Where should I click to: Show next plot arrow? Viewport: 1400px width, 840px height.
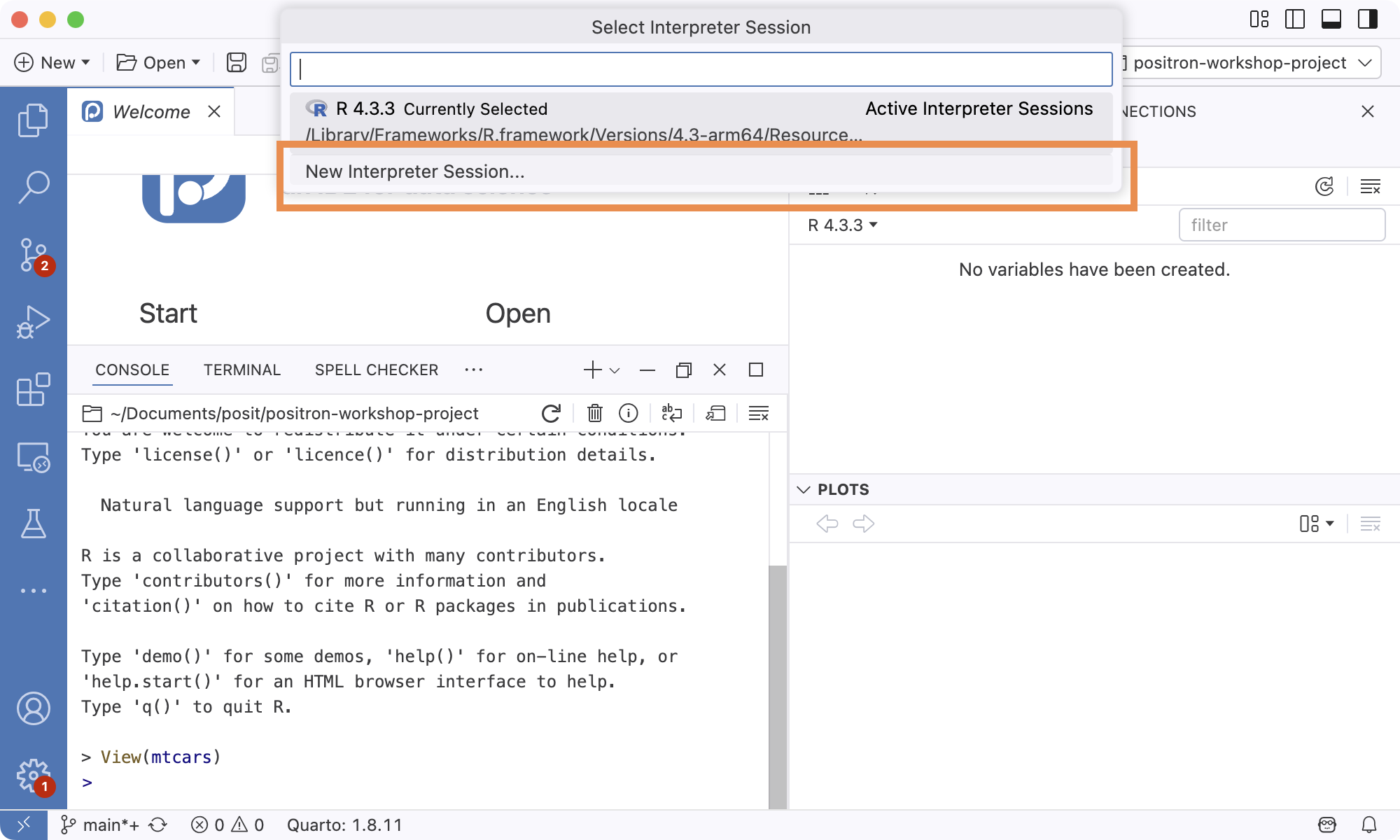coord(864,524)
